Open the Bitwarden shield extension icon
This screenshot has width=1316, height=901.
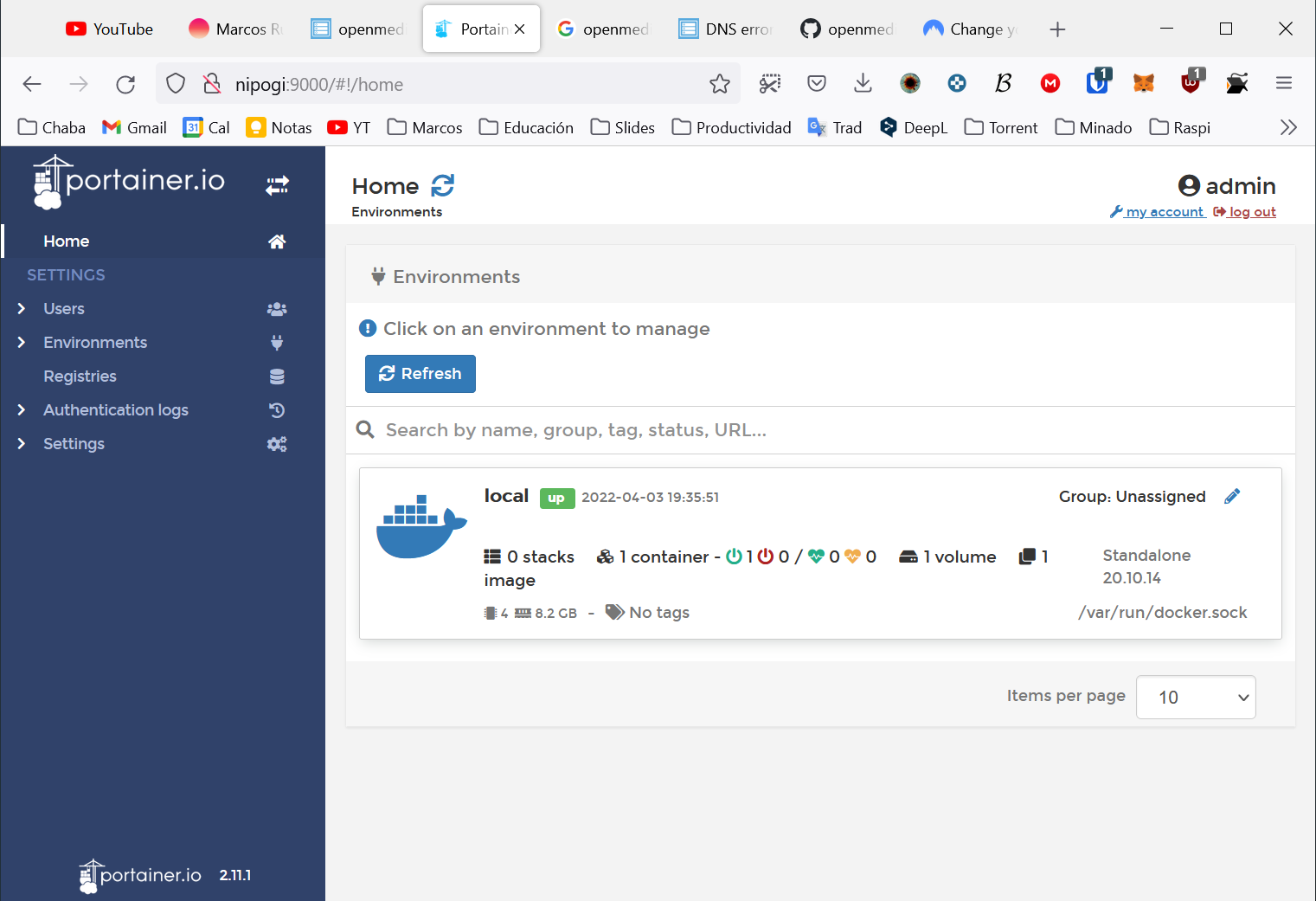click(x=1097, y=84)
